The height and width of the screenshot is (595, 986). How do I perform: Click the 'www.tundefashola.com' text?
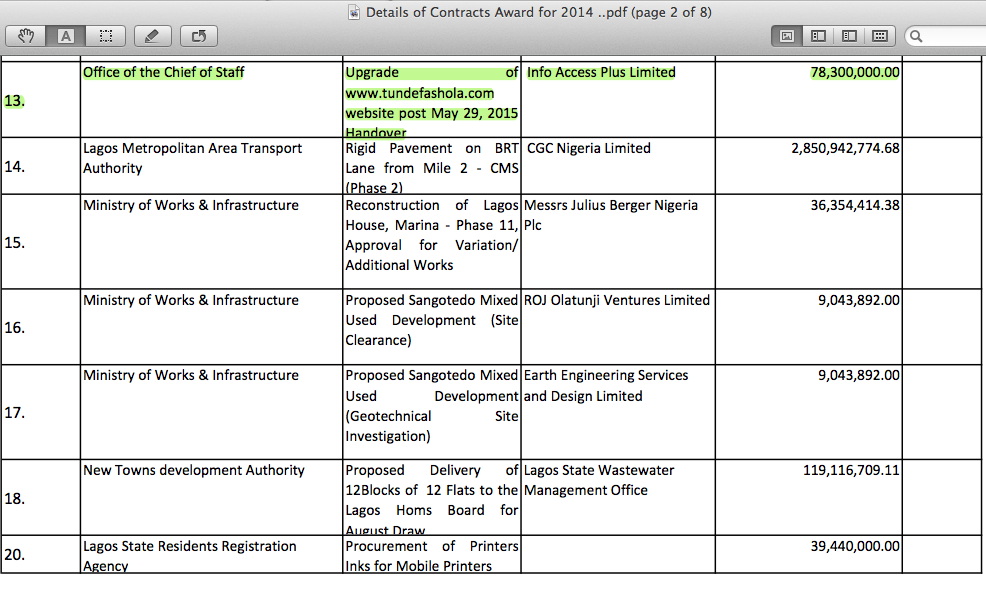point(419,93)
